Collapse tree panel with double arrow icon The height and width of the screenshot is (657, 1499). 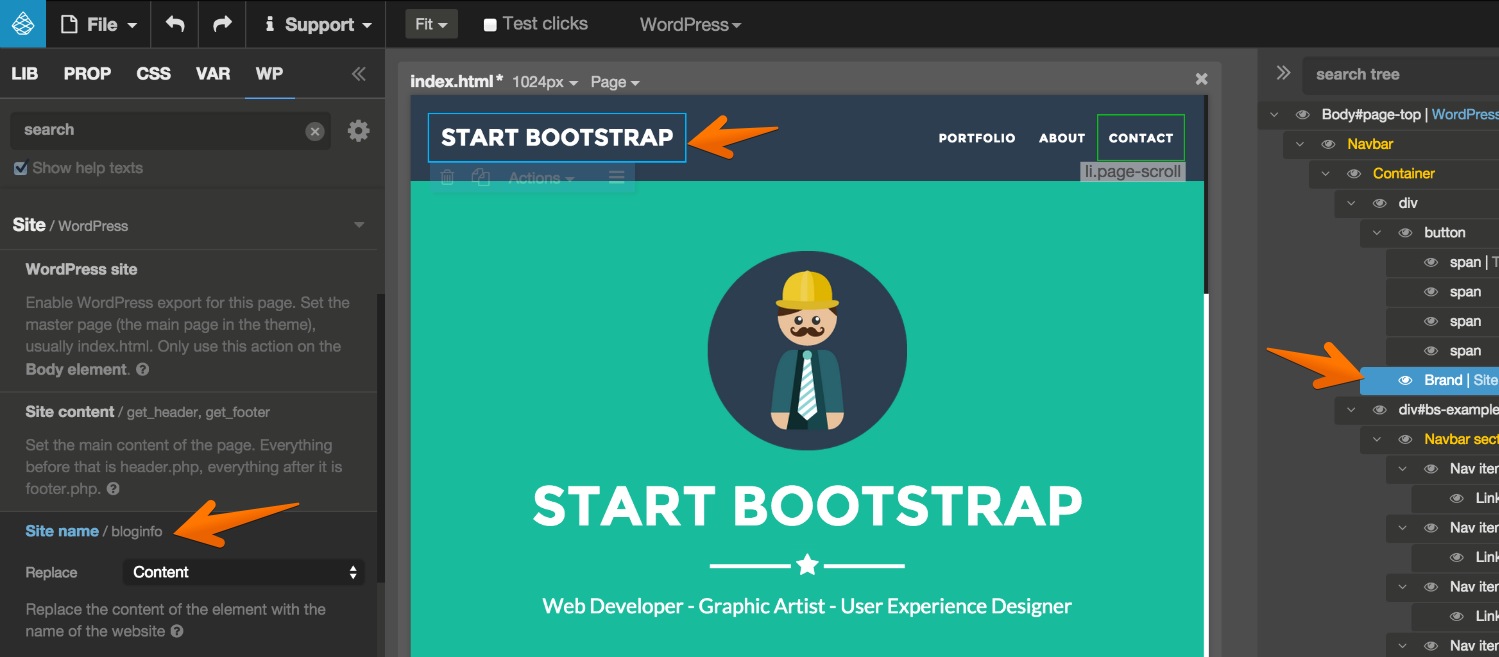click(1283, 73)
